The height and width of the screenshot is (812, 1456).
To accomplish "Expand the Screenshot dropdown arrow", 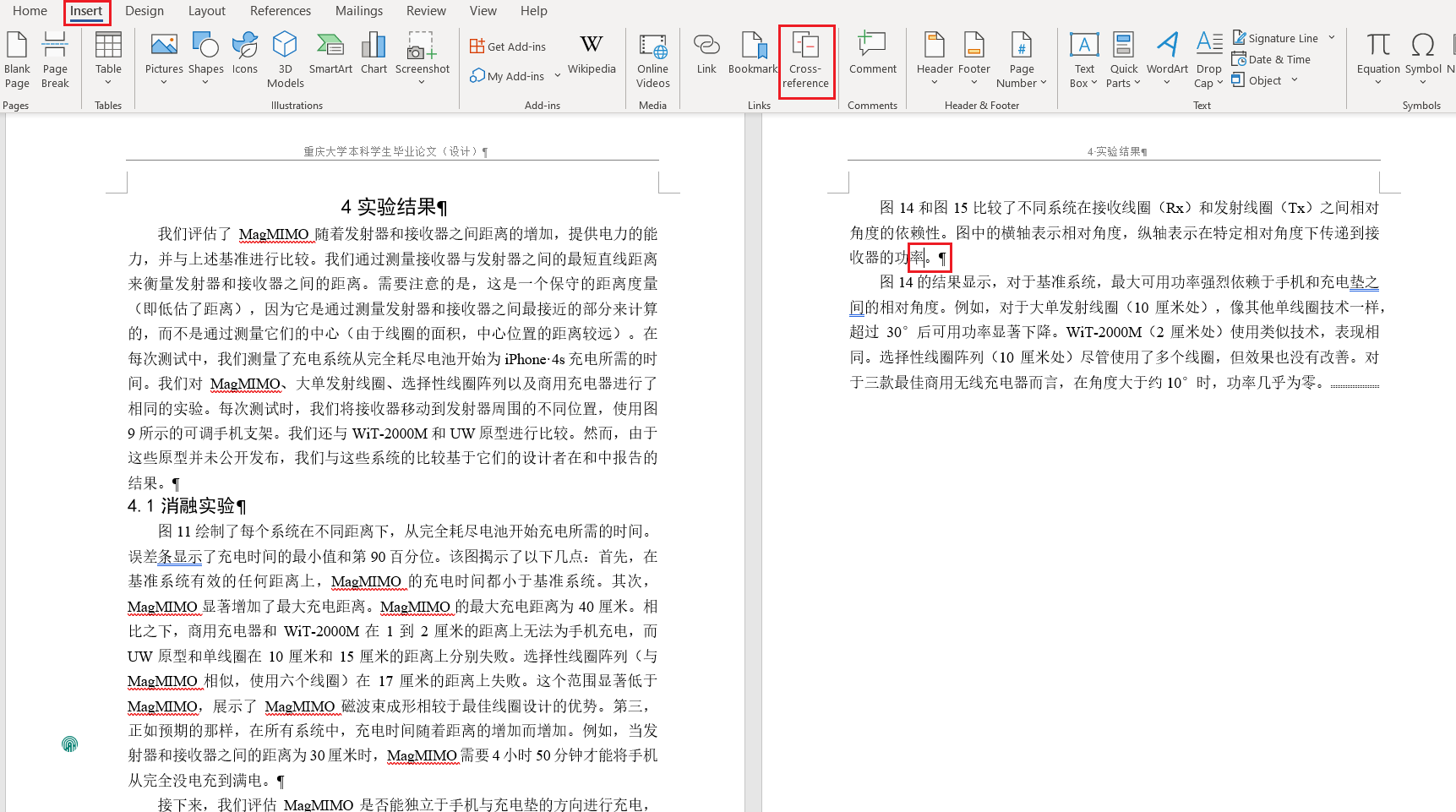I will pyautogui.click(x=422, y=83).
